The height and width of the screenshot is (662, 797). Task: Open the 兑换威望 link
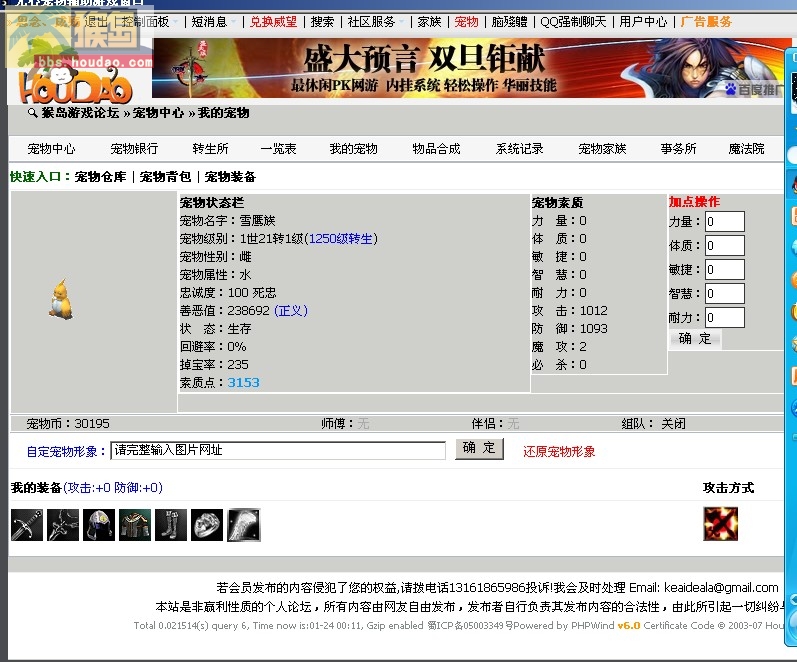273,22
